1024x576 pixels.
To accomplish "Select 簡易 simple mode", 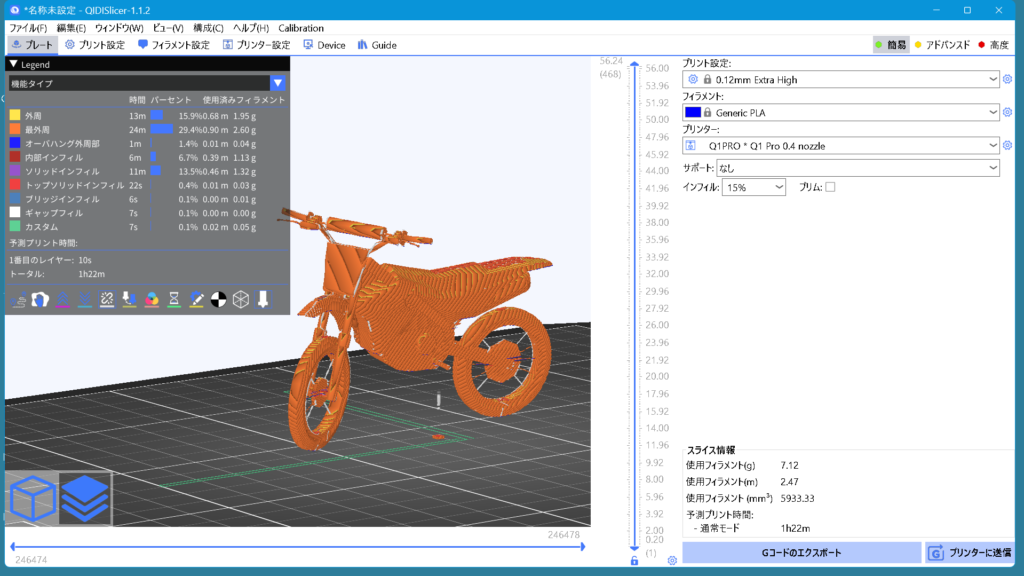I will [890, 45].
